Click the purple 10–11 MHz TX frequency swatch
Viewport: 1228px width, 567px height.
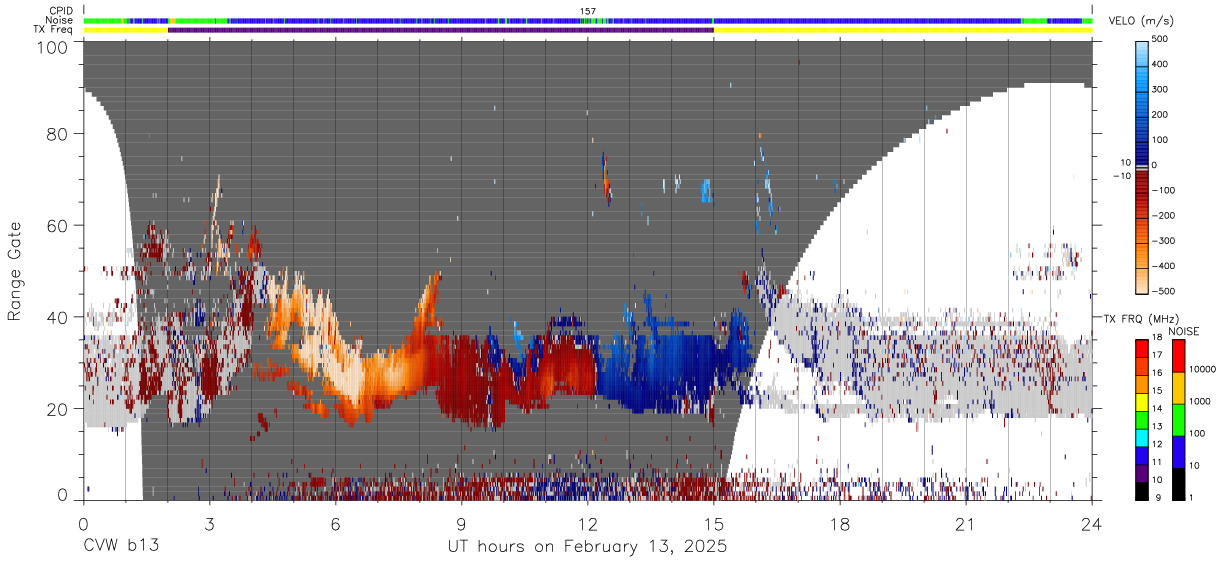[x=1141, y=472]
